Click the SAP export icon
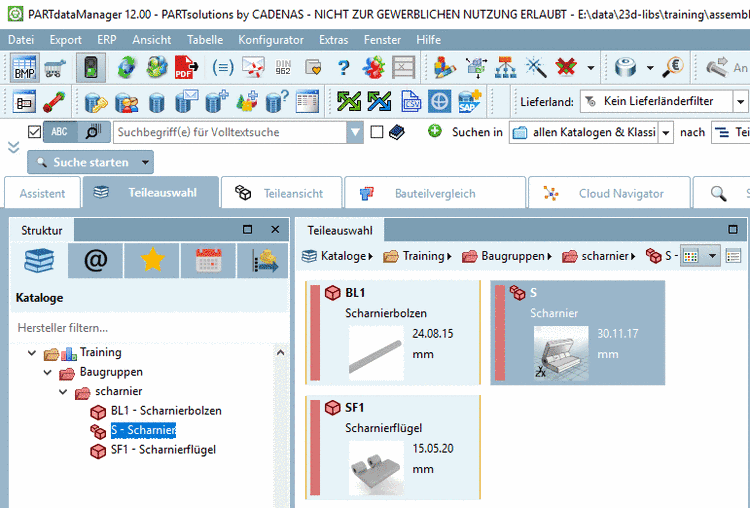Screen dimensions: 750x508 point(469,101)
